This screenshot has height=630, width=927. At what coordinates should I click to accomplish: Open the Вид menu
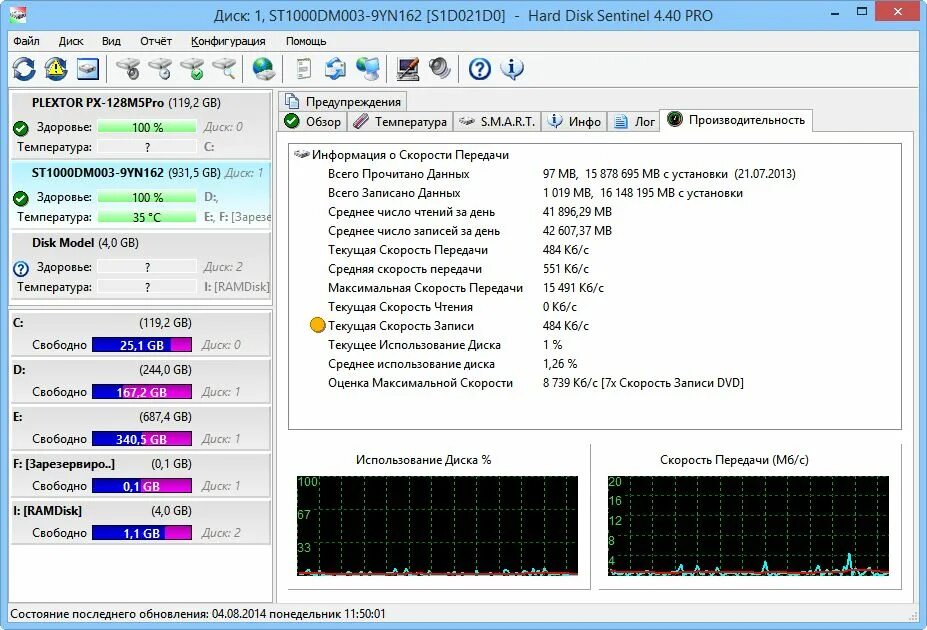[x=111, y=41]
